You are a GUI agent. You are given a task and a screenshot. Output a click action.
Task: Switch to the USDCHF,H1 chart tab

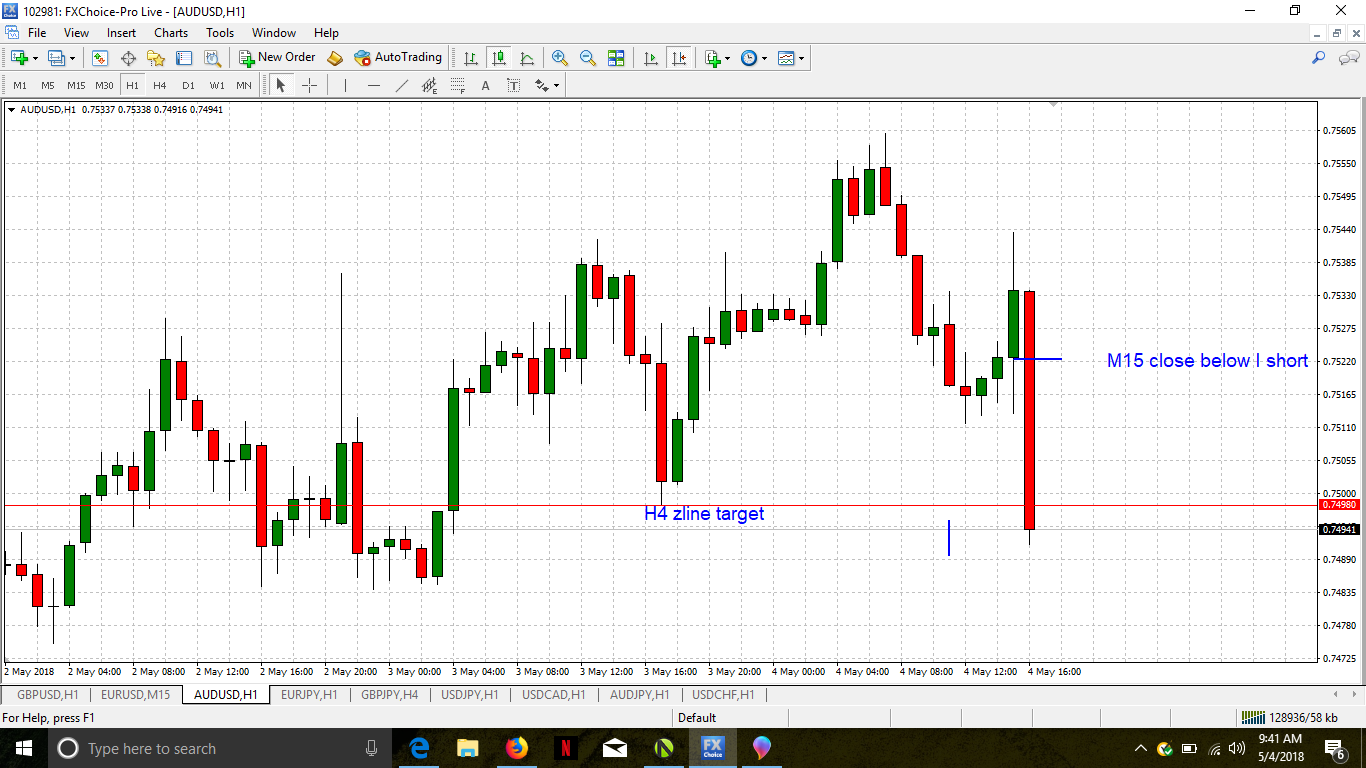(x=724, y=694)
